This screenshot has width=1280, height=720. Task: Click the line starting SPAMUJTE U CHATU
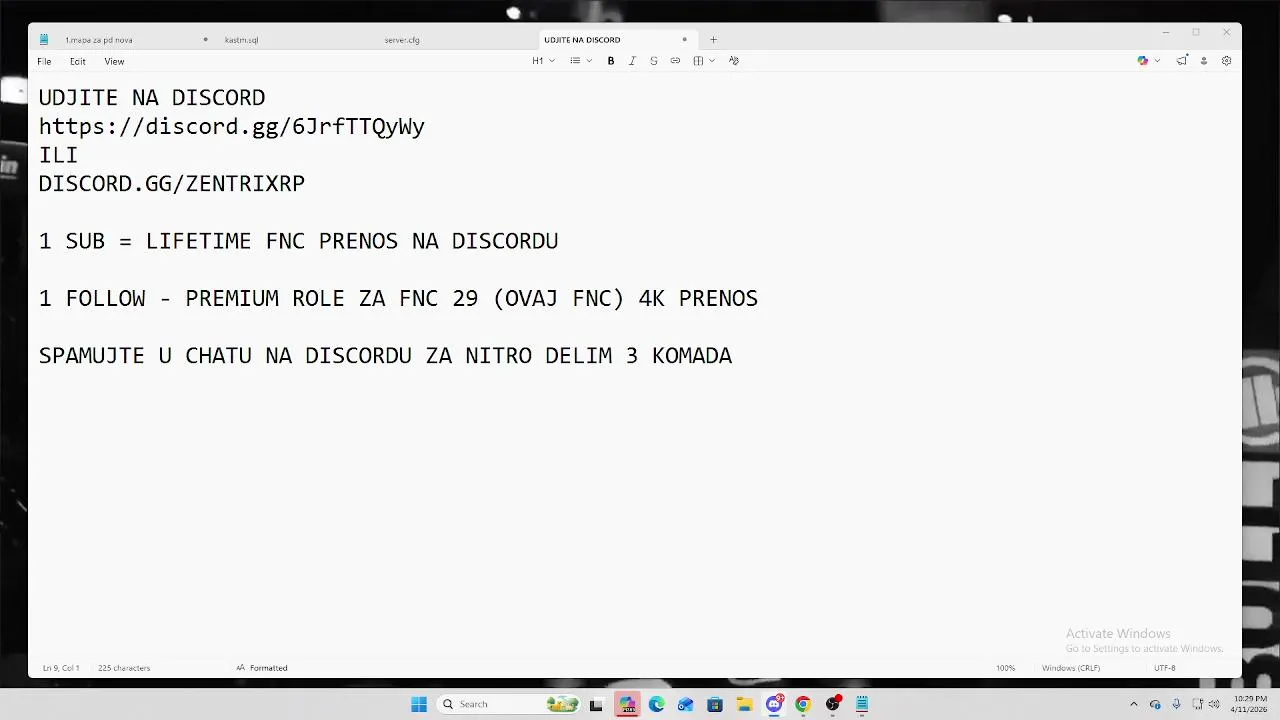pos(386,356)
